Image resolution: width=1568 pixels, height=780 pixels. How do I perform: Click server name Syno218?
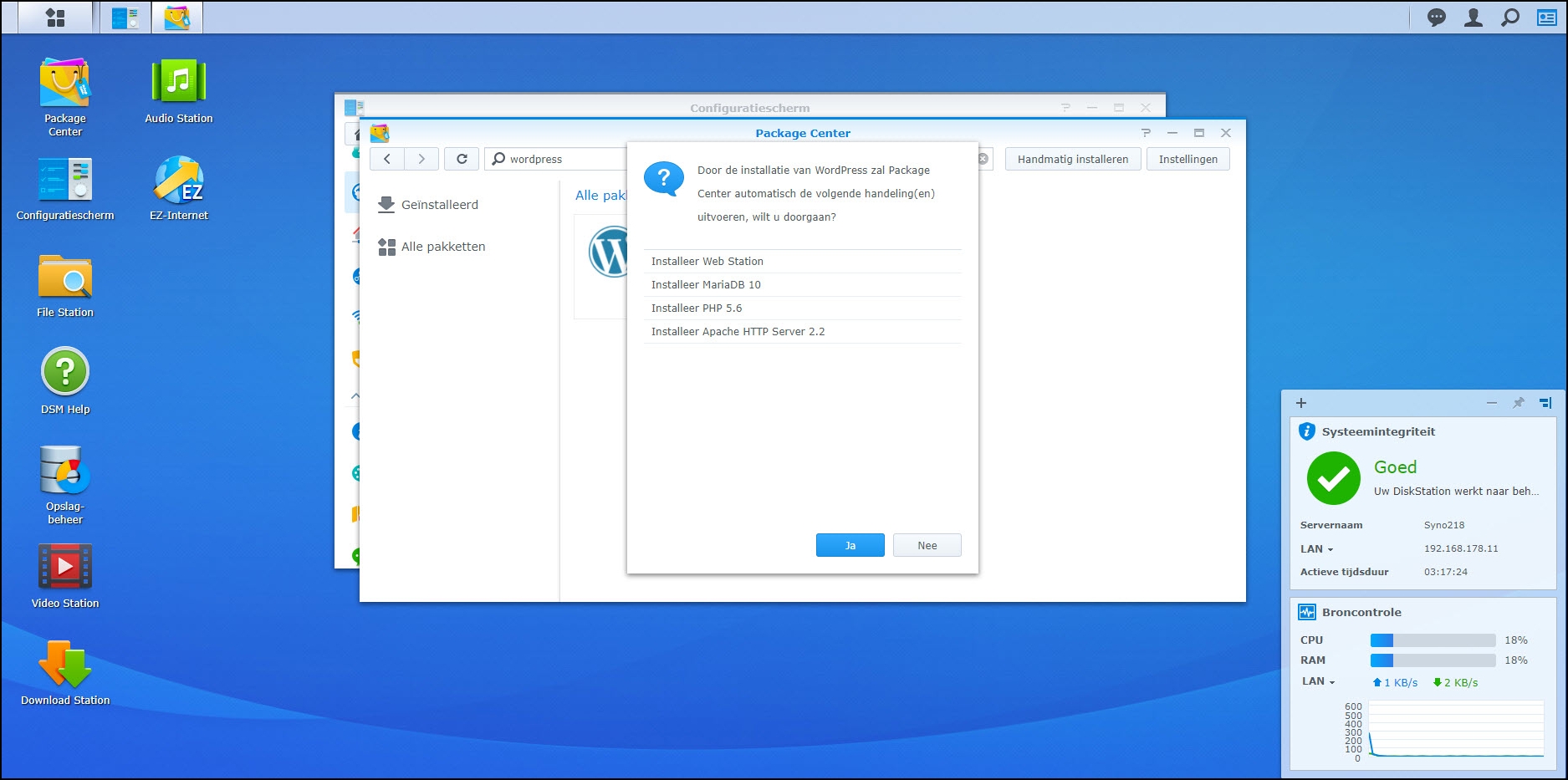click(1444, 526)
